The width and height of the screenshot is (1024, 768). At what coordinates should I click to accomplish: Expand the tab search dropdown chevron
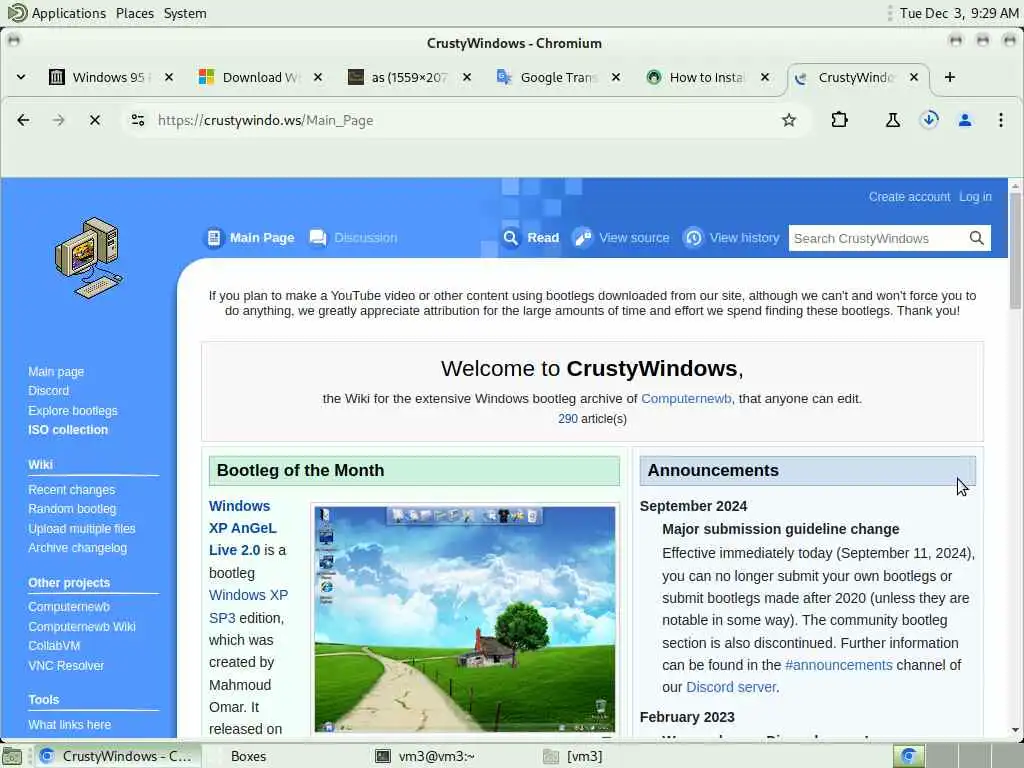(21, 77)
